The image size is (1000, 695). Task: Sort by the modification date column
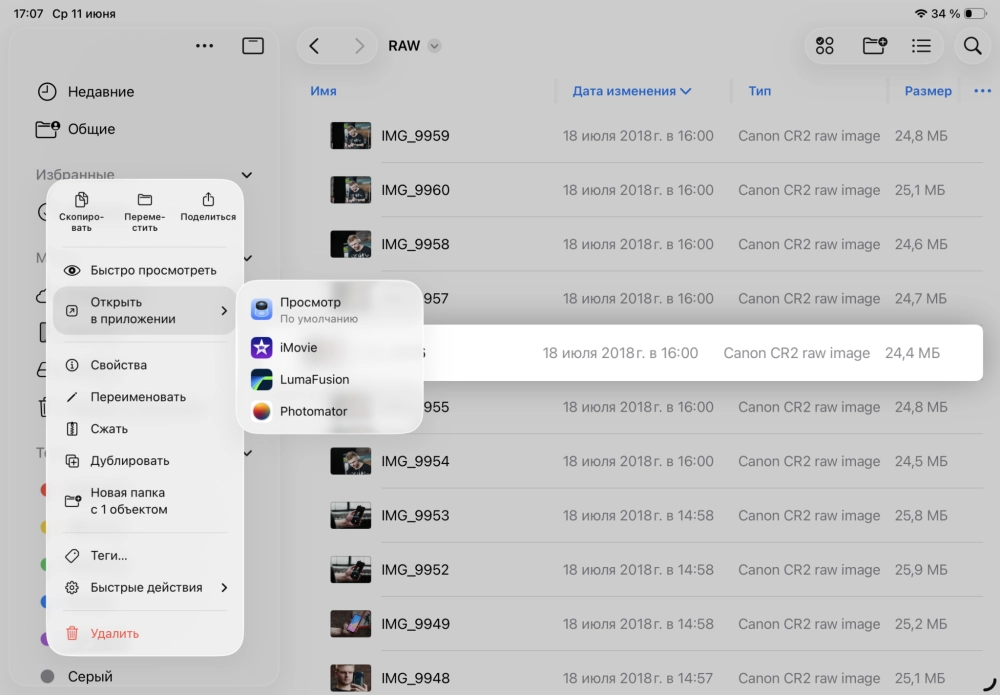631,91
